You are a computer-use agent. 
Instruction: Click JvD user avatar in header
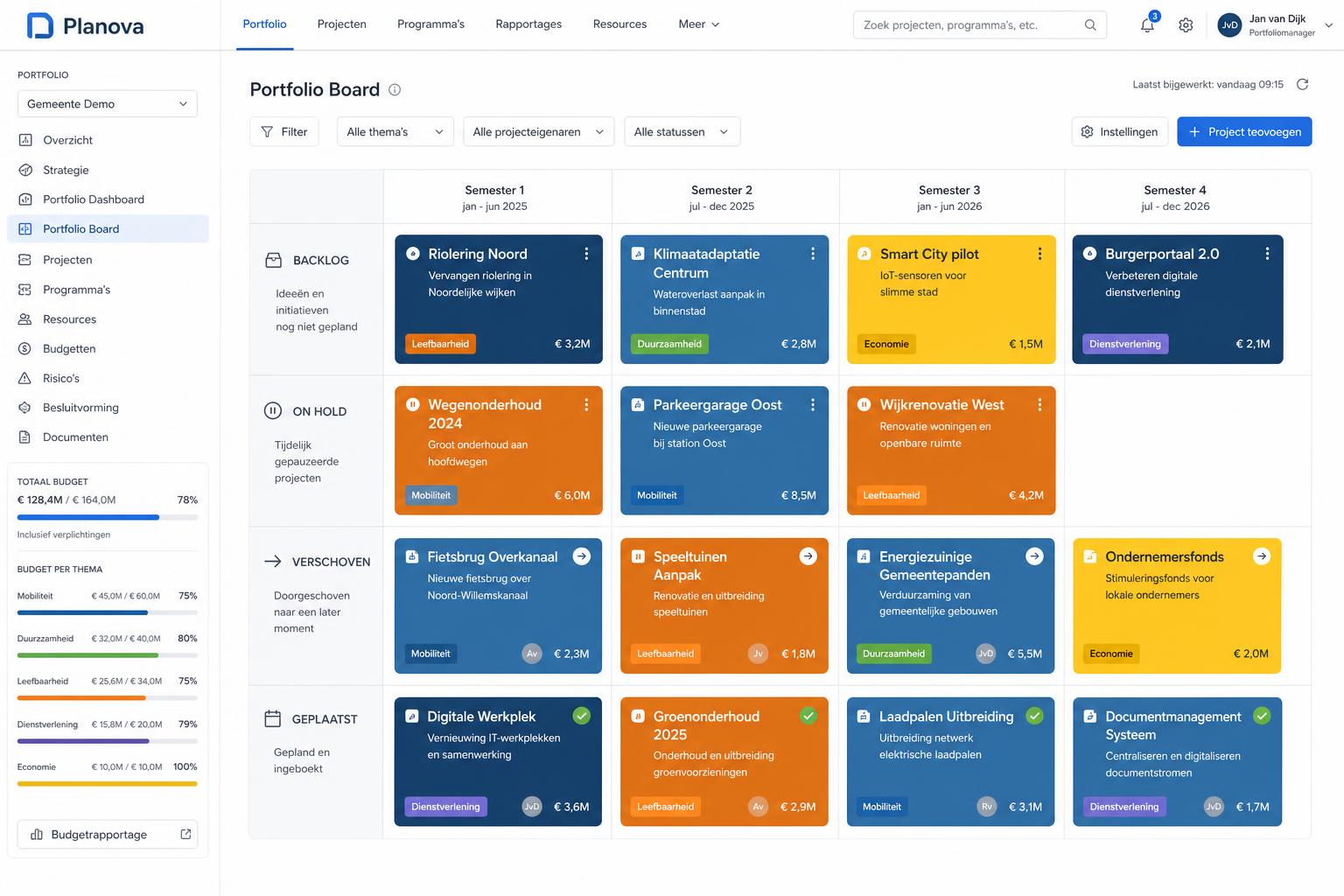[1229, 25]
